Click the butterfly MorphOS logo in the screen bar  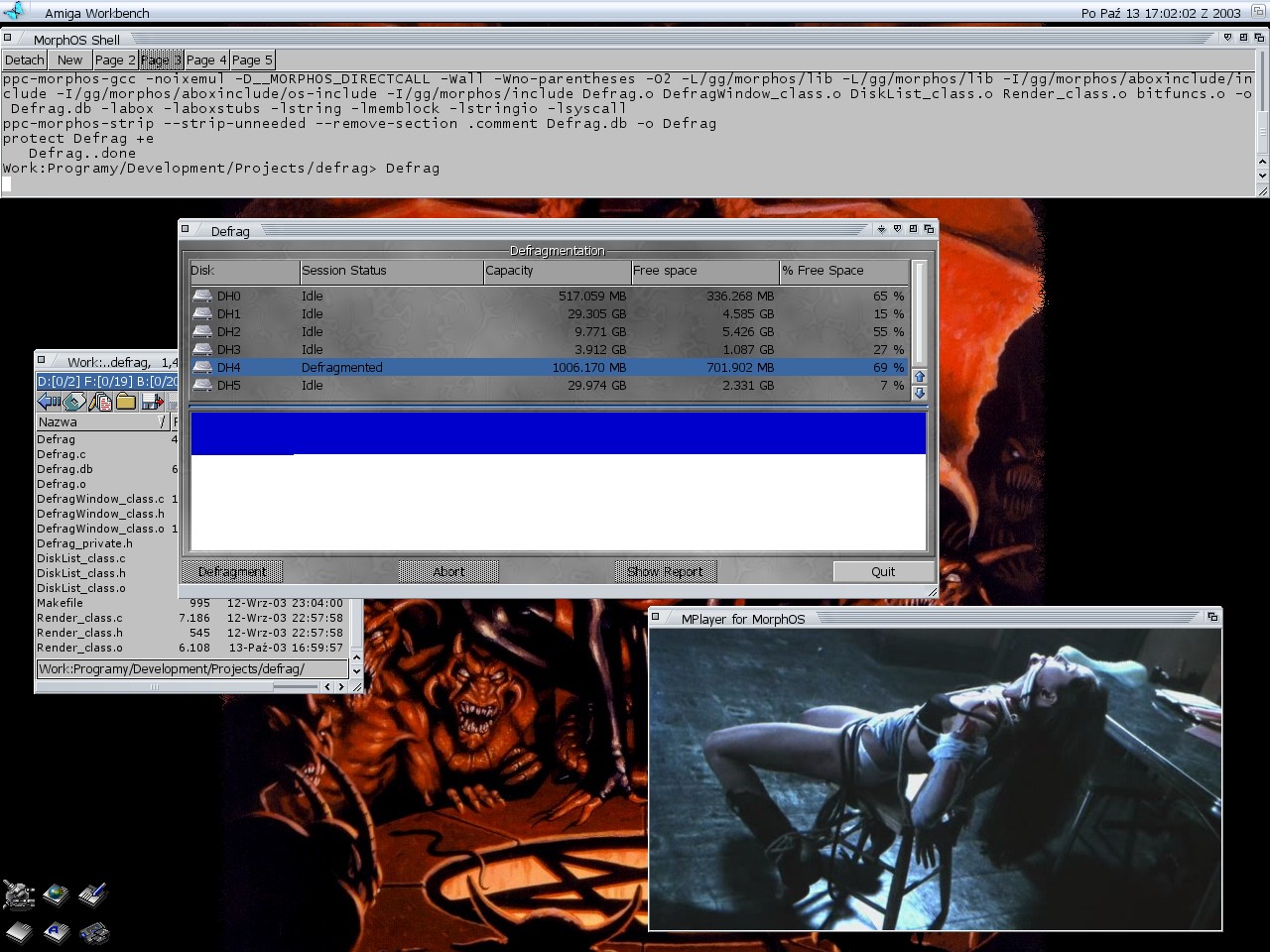tap(15, 12)
